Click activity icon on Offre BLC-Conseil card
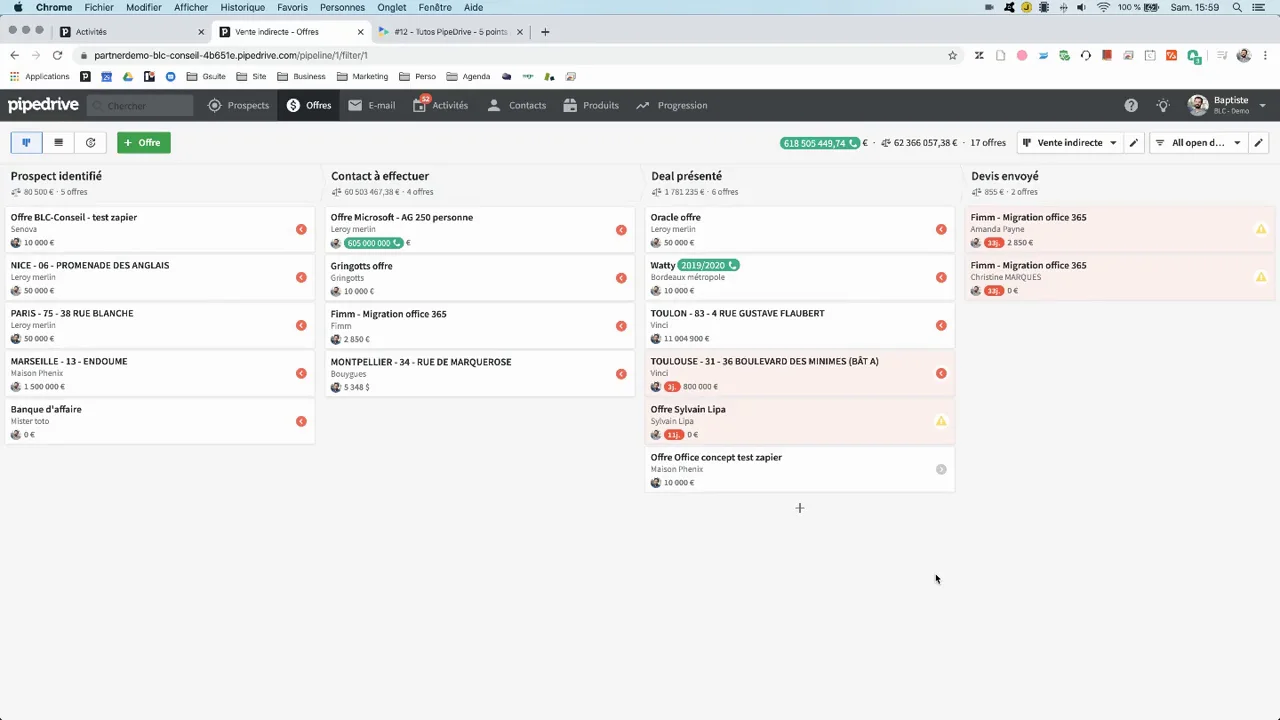The image size is (1280, 720). [301, 230]
